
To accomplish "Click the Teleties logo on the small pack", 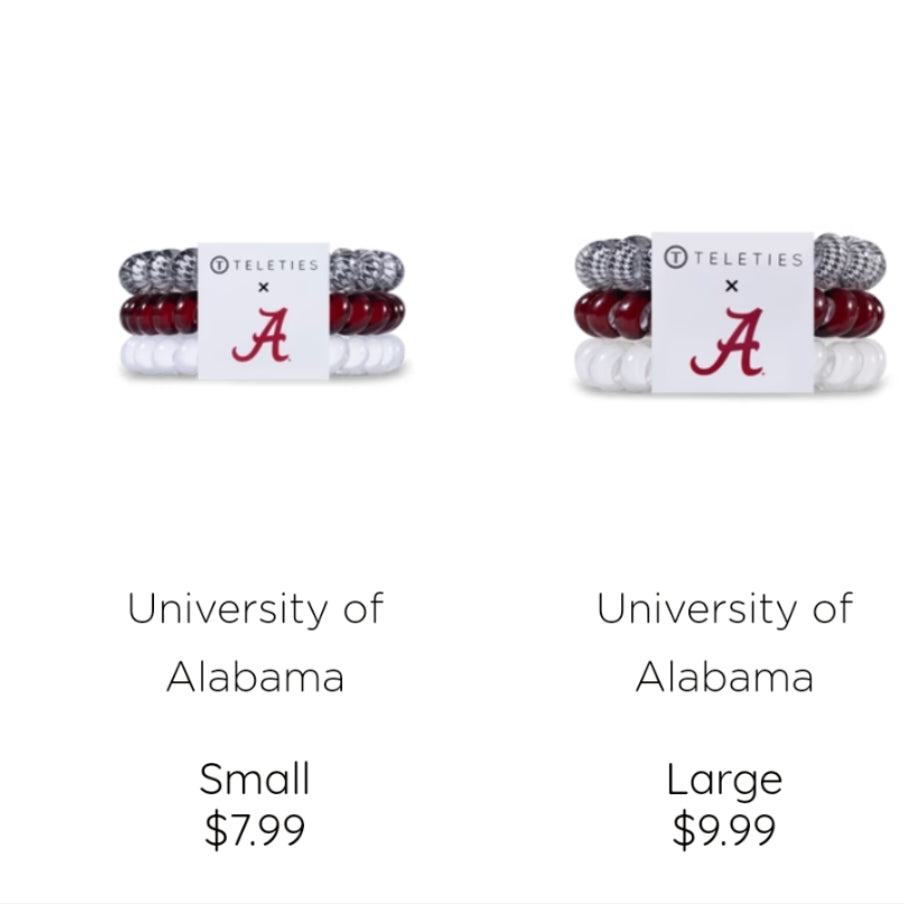I will (x=264, y=265).
